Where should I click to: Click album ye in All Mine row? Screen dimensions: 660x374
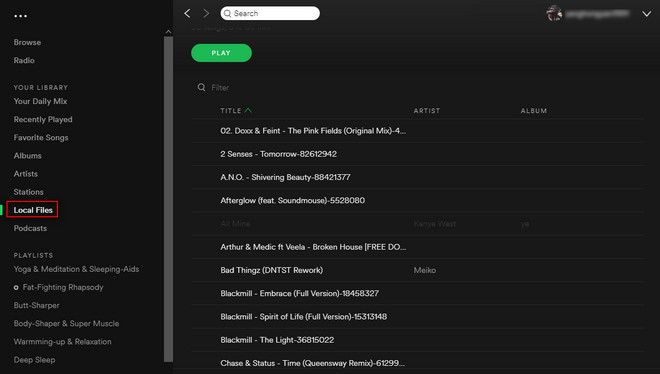525,224
